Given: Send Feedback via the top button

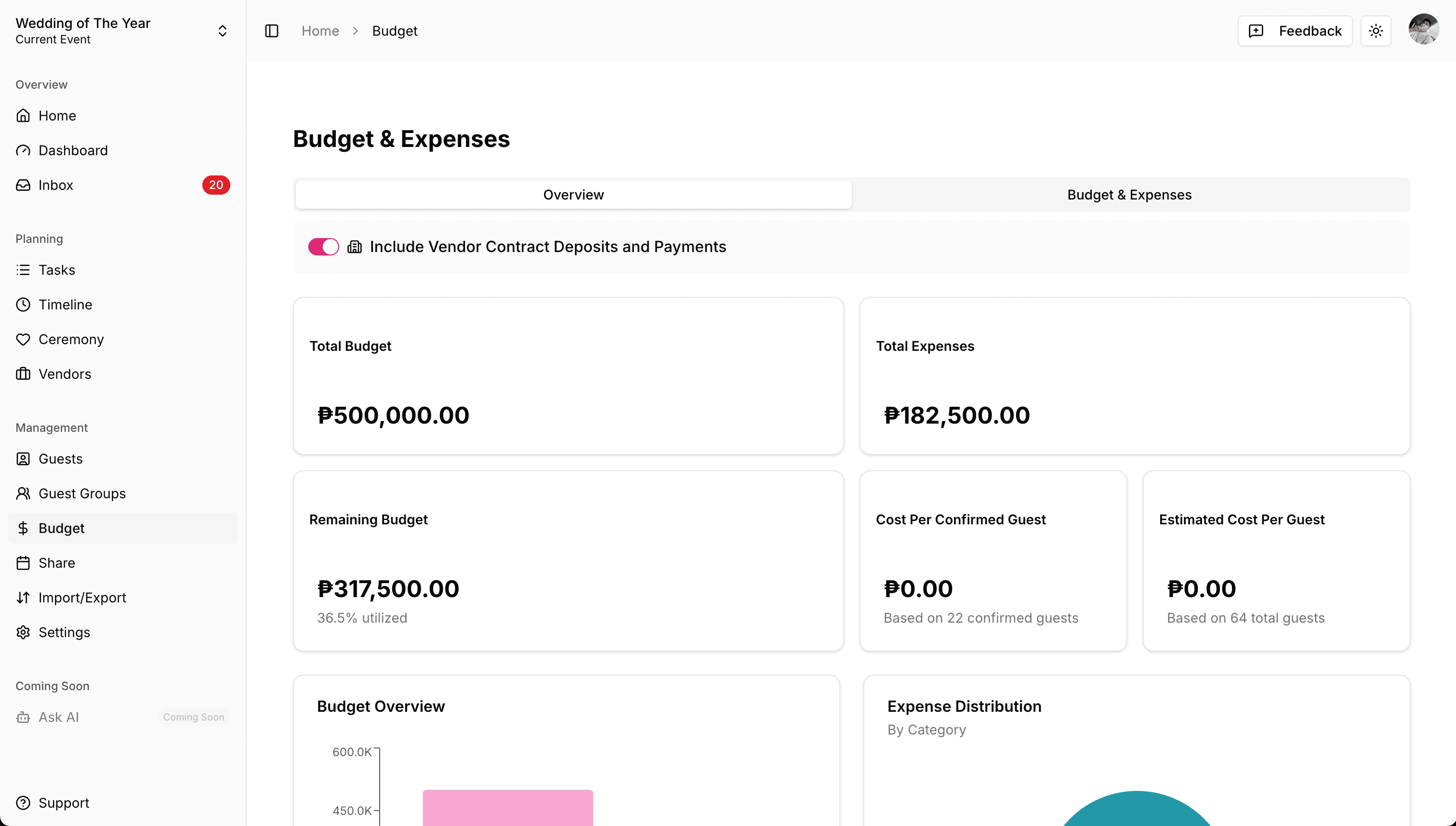Looking at the screenshot, I should tap(1294, 31).
